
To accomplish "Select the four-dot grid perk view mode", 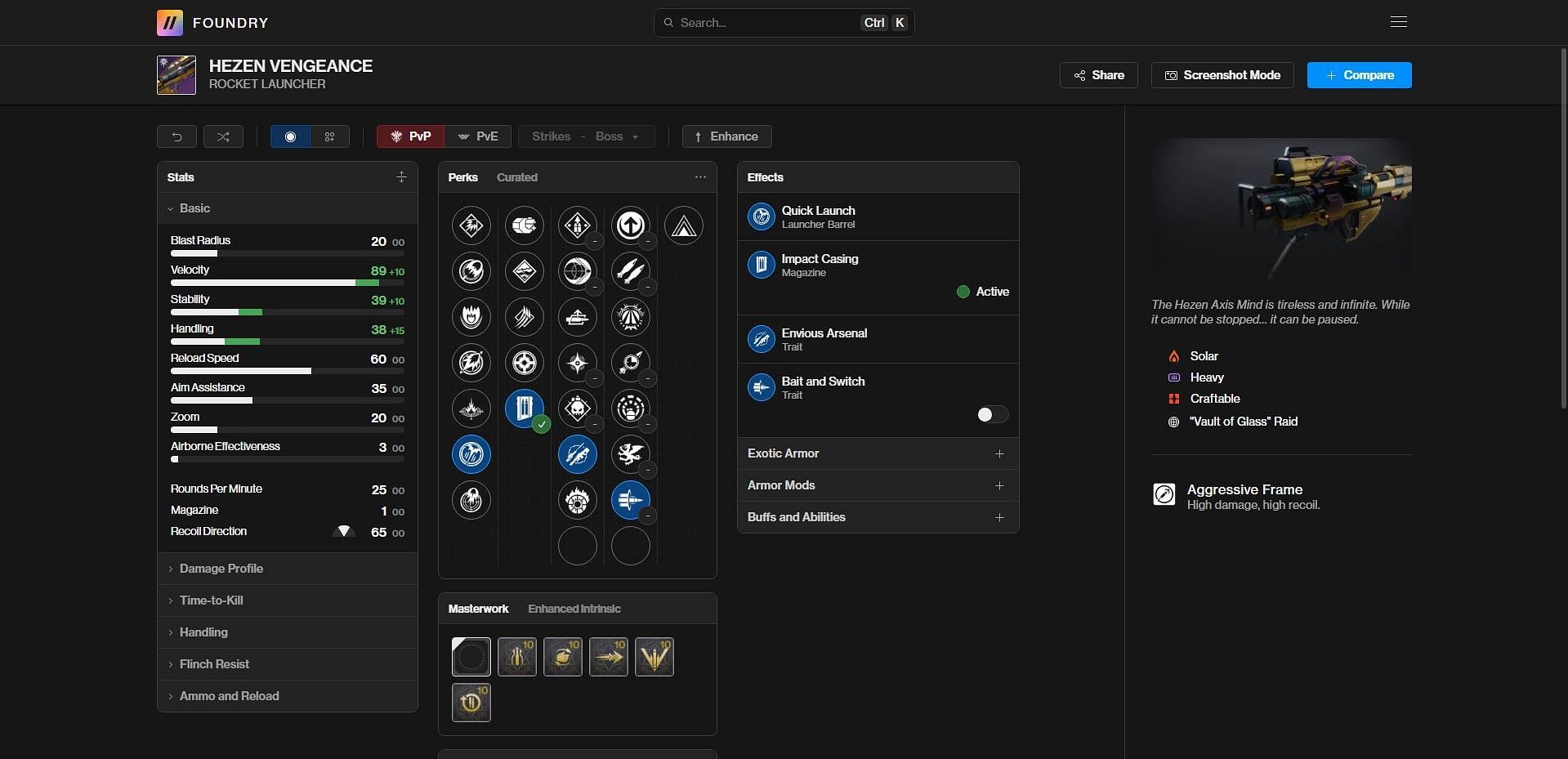I will 330,136.
